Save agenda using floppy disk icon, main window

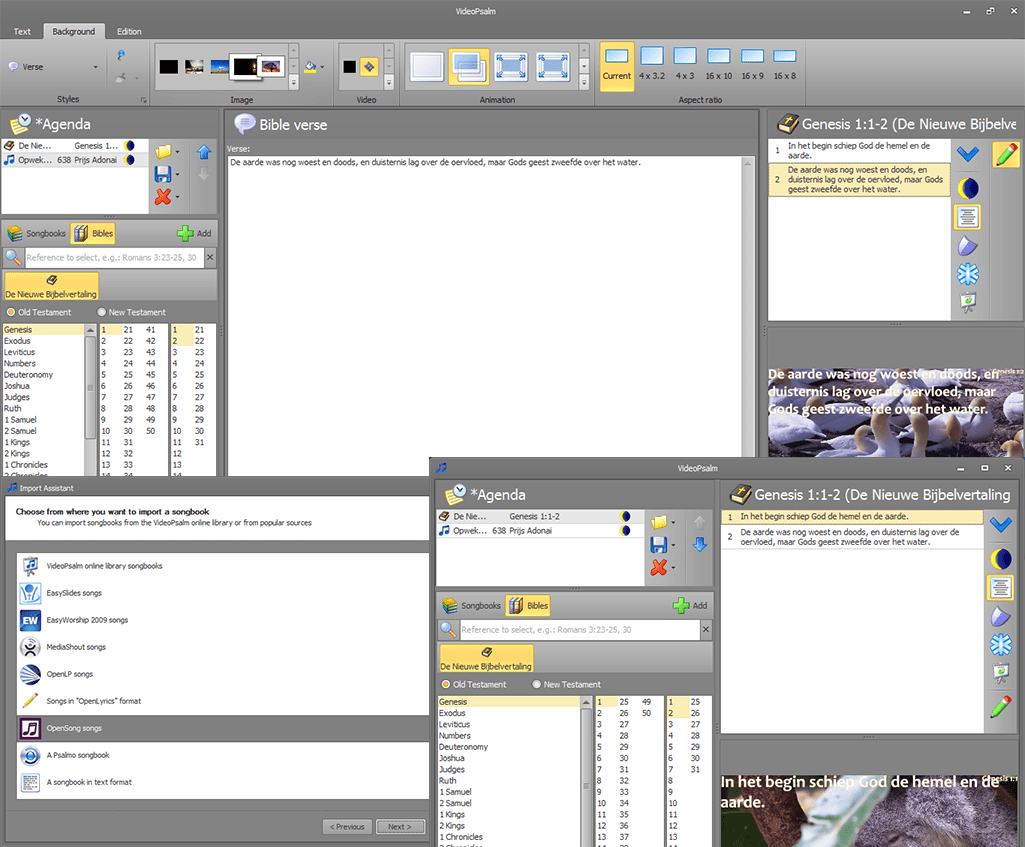point(163,174)
